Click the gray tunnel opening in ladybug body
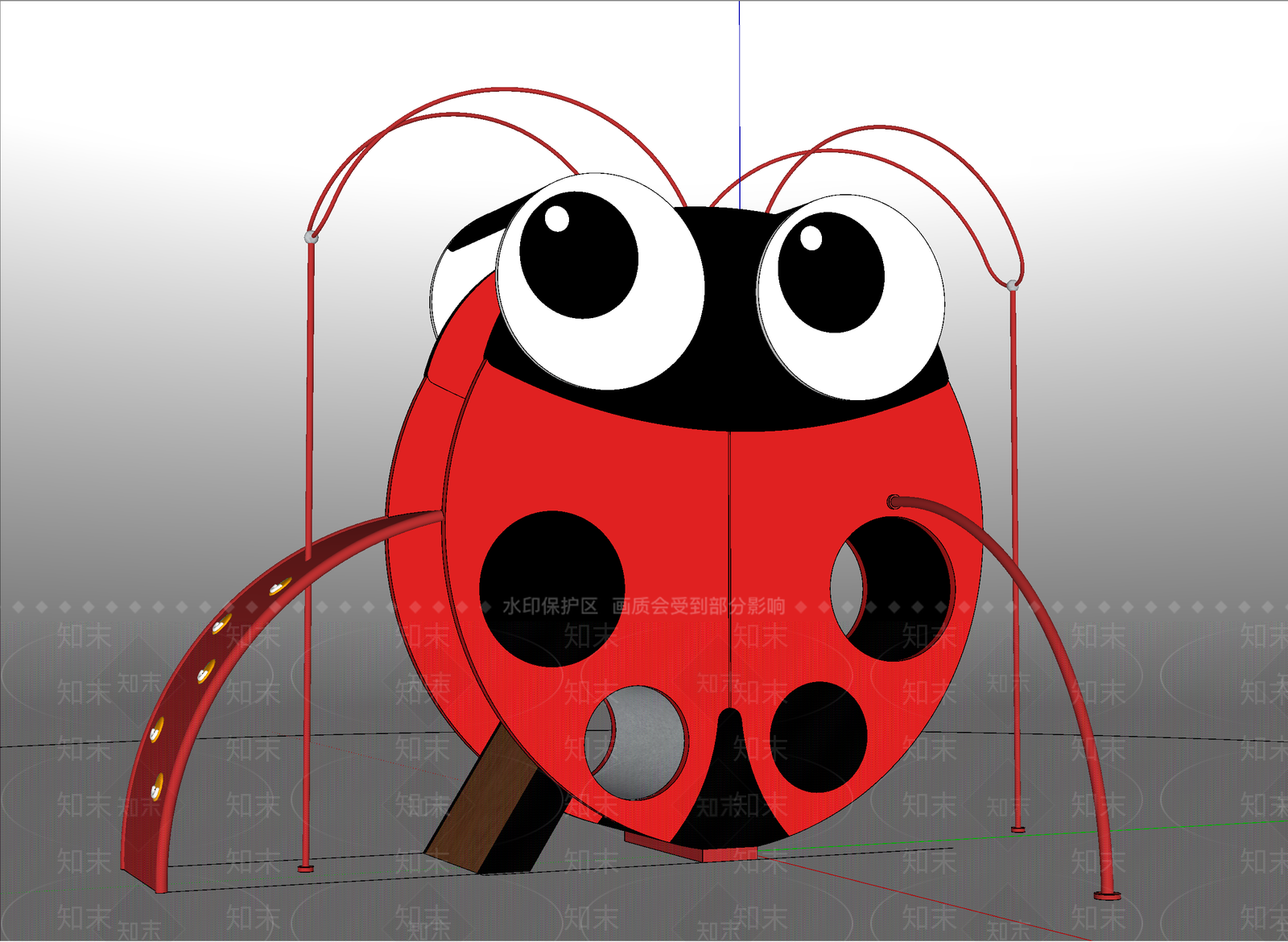This screenshot has height=942, width=1288. coord(636,742)
